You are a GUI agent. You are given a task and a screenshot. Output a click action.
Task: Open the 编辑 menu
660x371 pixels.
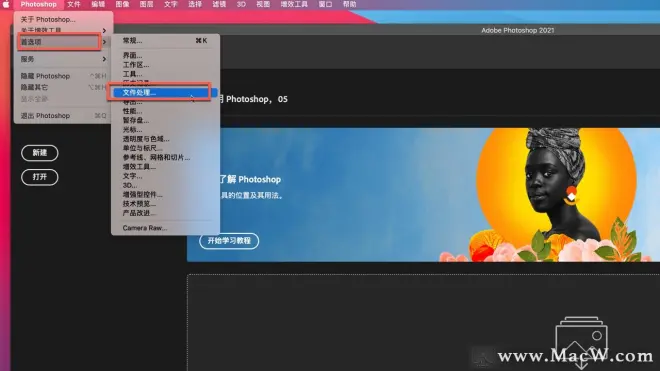[x=98, y=4]
